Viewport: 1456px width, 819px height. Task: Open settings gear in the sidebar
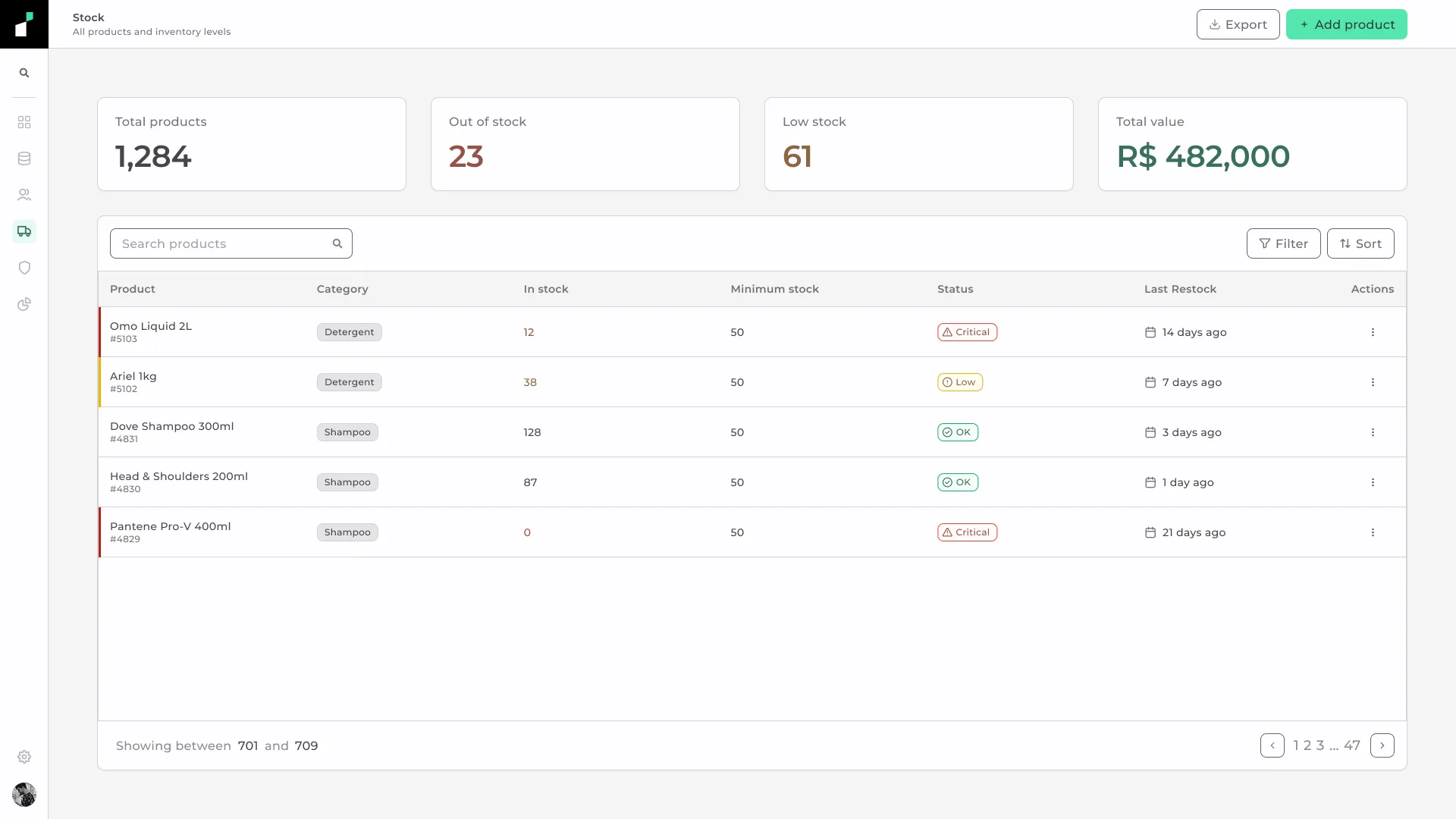coord(24,757)
